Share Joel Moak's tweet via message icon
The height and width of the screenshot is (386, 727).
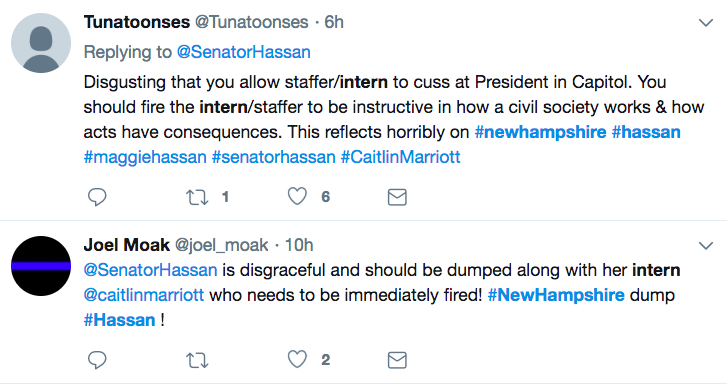397,361
